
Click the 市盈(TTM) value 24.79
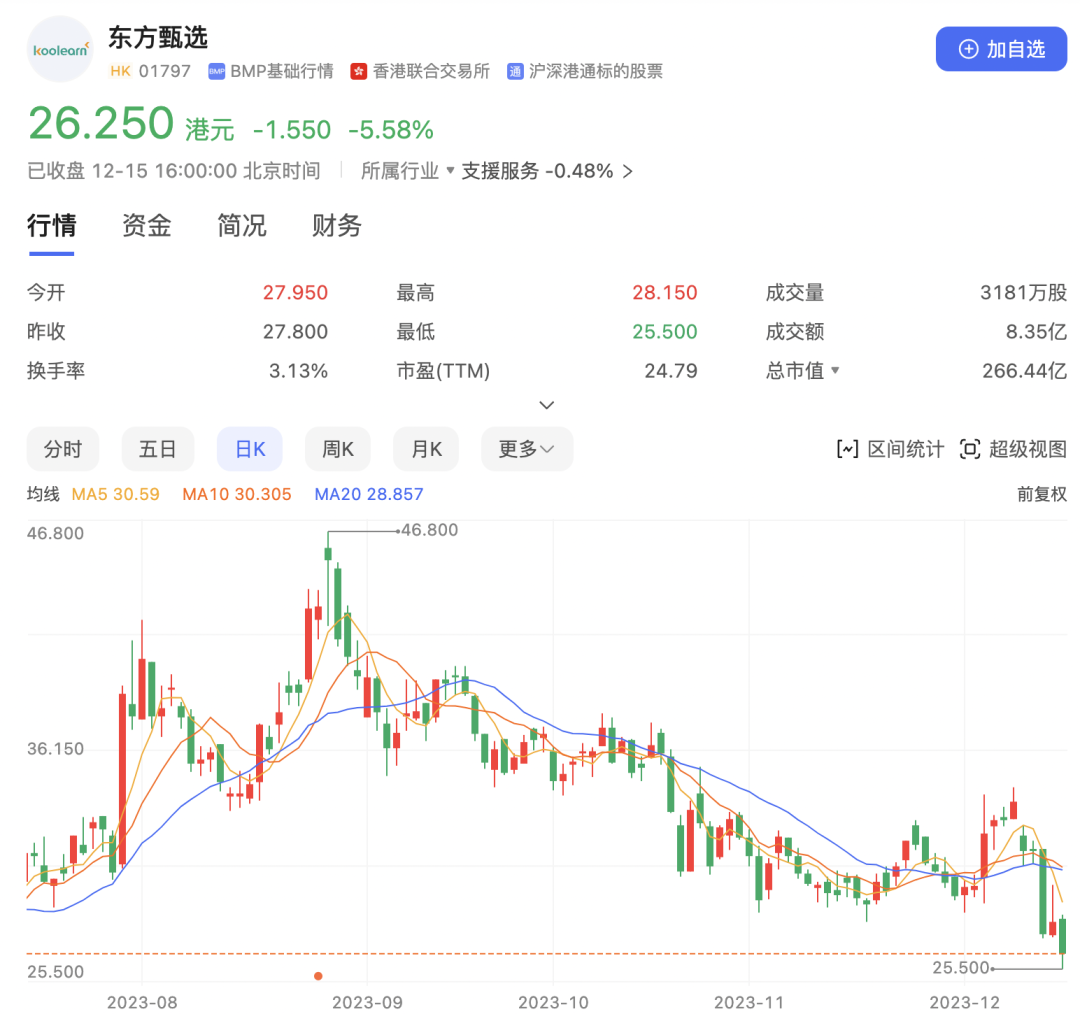[x=671, y=371]
